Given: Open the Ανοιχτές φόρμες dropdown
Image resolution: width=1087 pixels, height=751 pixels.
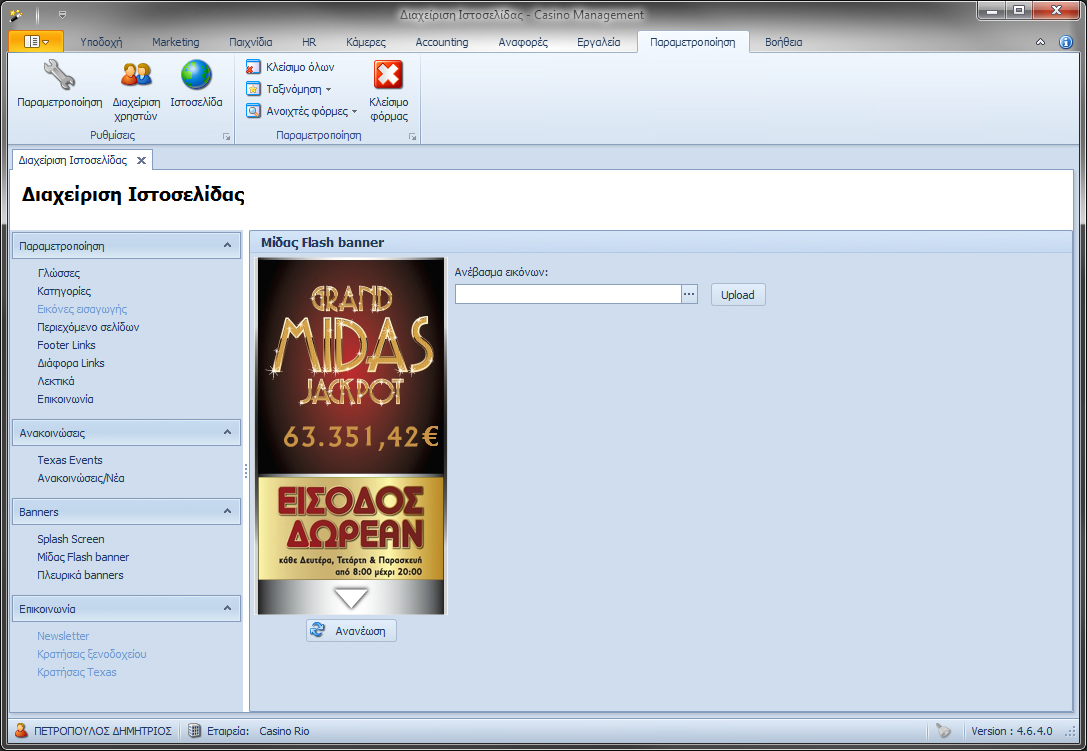Looking at the screenshot, I should pyautogui.click(x=302, y=111).
